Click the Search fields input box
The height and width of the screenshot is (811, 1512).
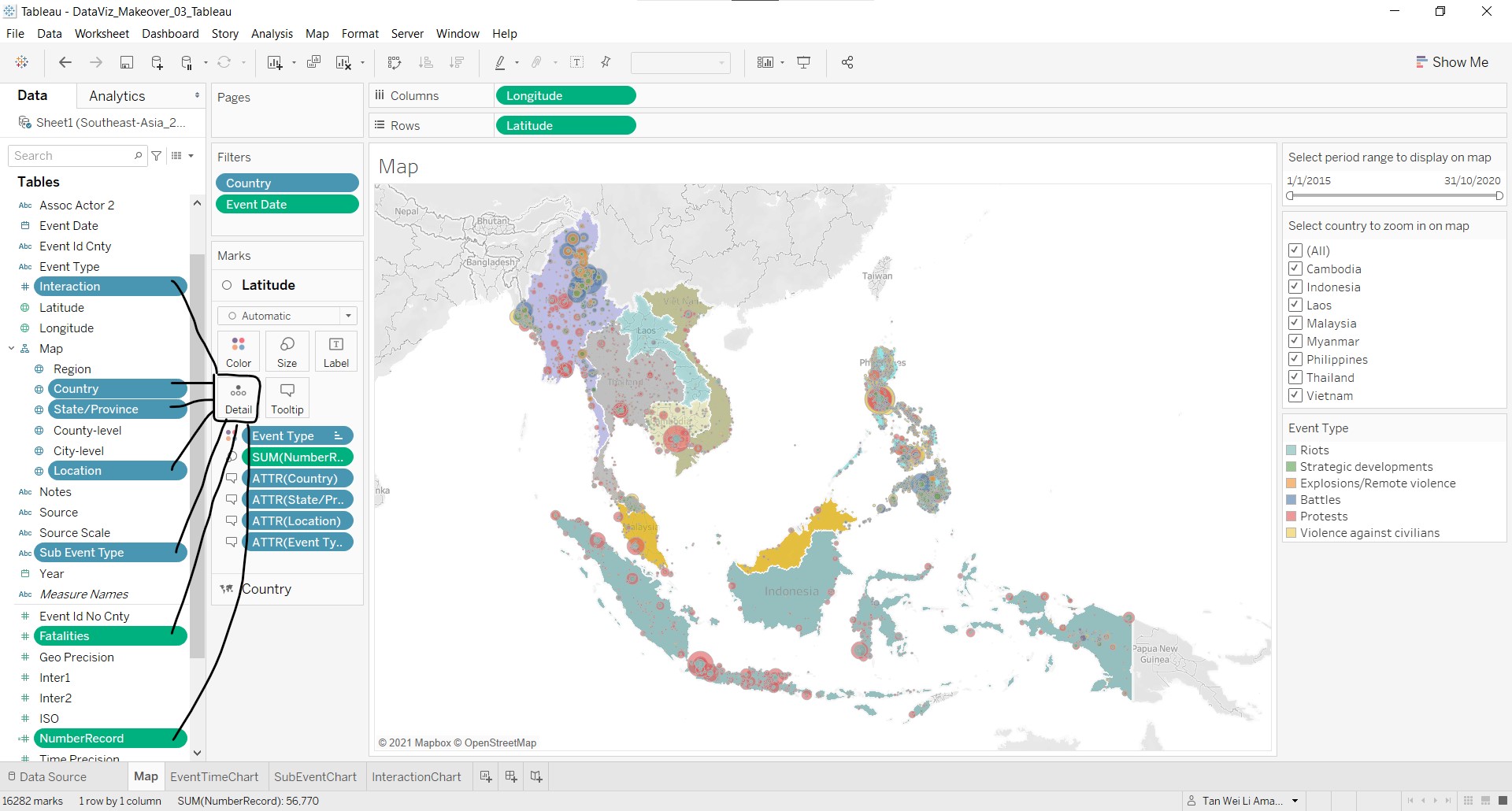click(72, 156)
